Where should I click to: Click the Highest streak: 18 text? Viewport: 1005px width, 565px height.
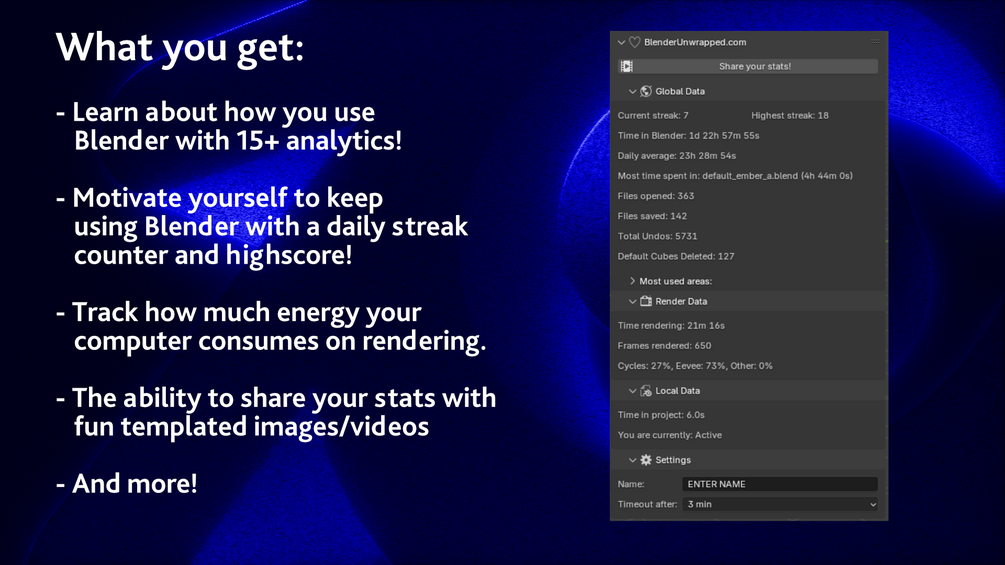(790, 115)
